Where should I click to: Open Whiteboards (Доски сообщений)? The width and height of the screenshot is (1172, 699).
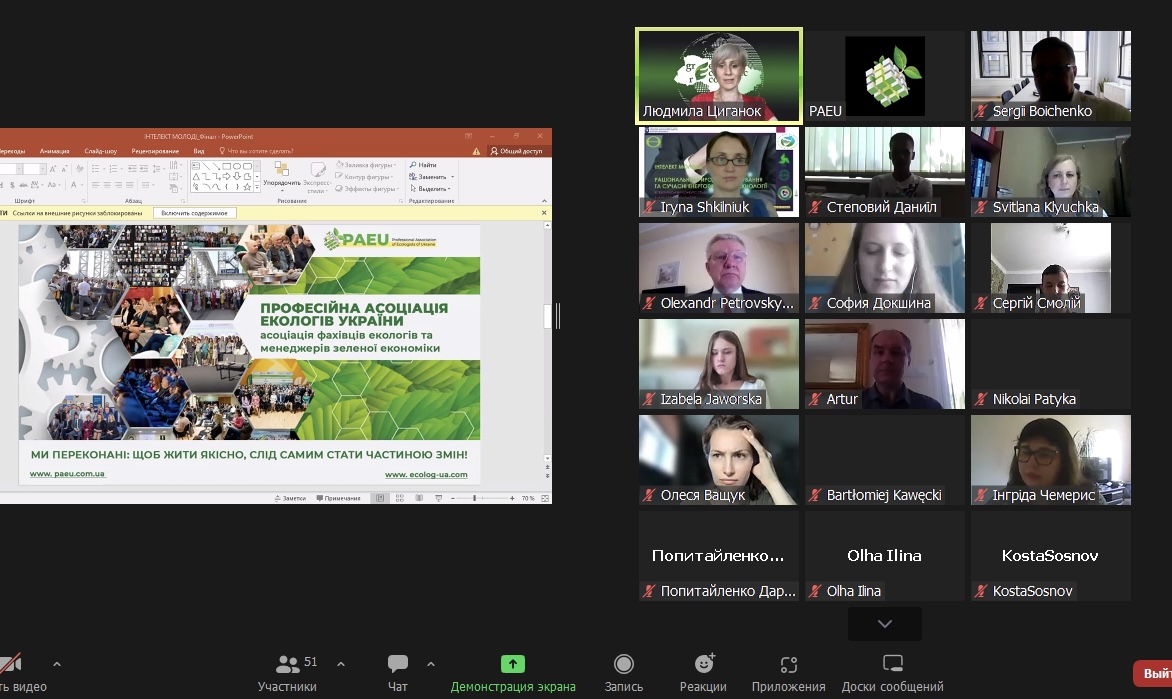[892, 672]
